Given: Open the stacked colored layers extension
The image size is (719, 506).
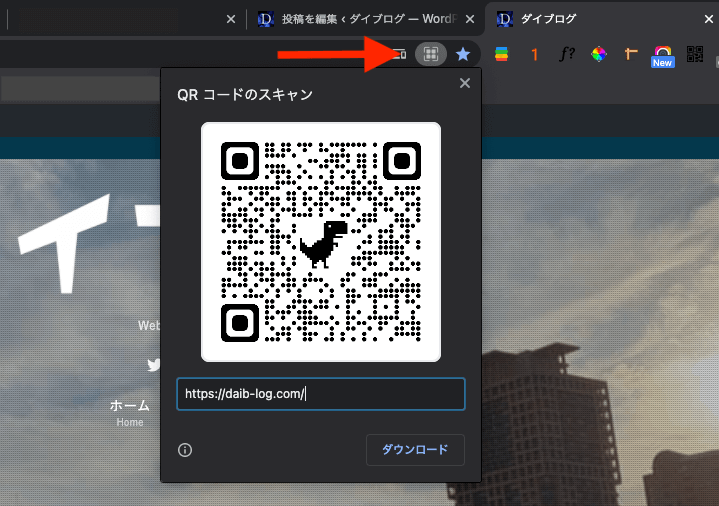Looking at the screenshot, I should pos(502,54).
